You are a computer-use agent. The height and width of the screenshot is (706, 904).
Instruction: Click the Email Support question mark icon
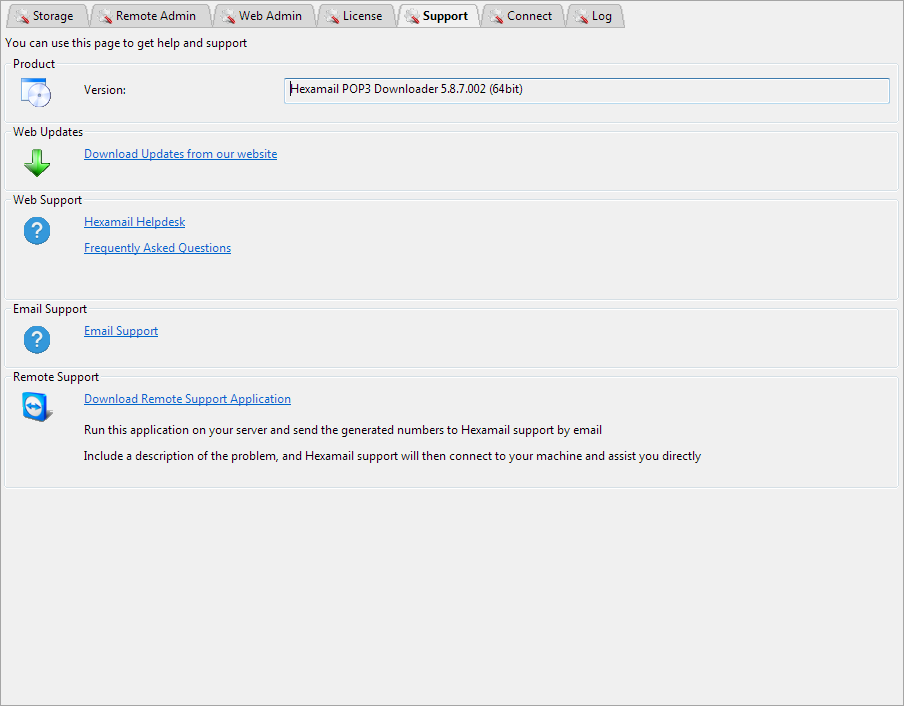[x=36, y=339]
